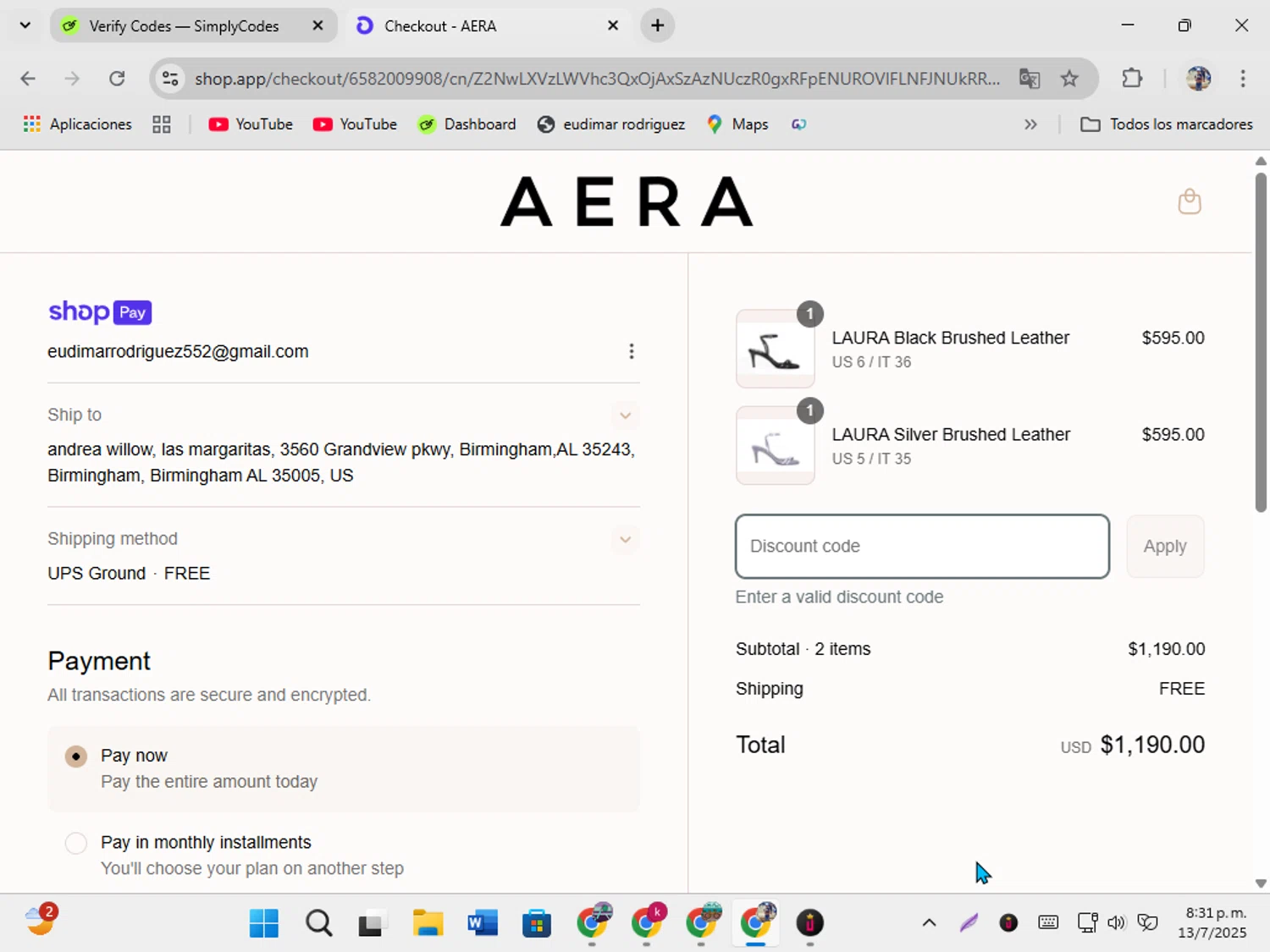Click the browser address bar URL
Screen dimensions: 1270x952
[x=597, y=79]
